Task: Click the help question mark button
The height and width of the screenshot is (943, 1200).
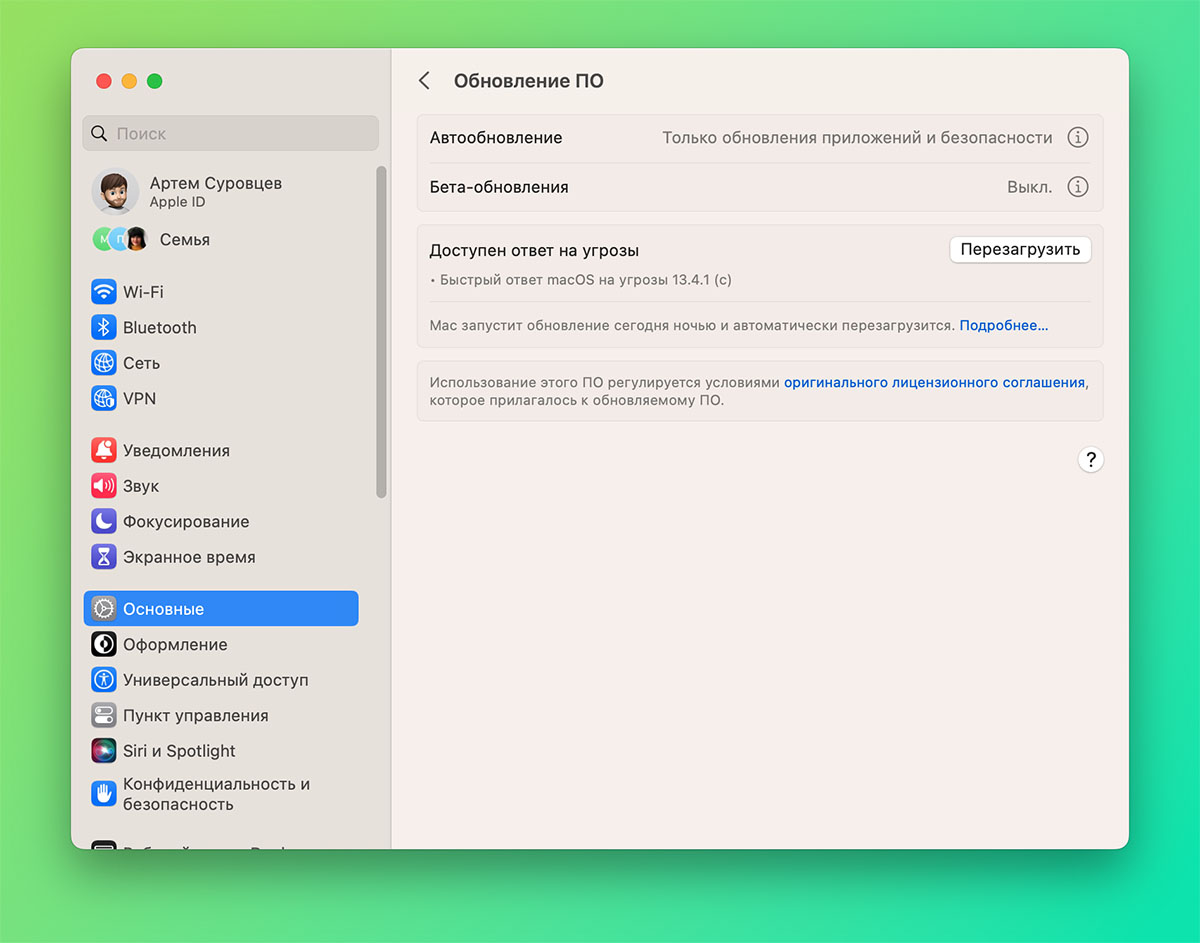Action: click(x=1090, y=460)
